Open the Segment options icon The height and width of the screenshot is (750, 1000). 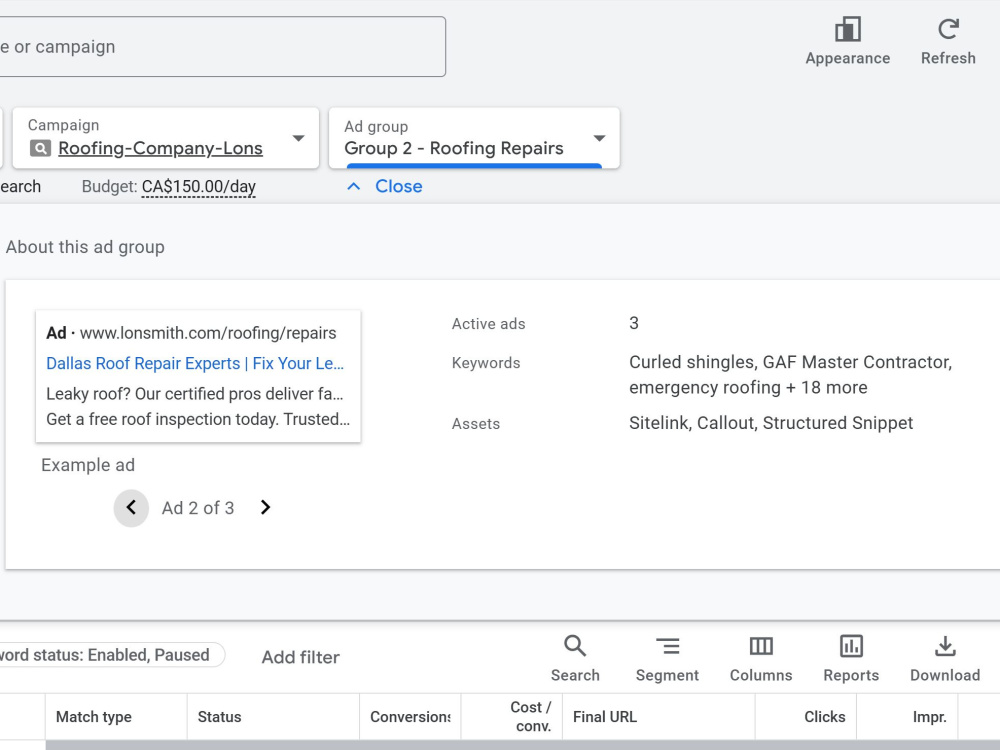[x=667, y=646]
